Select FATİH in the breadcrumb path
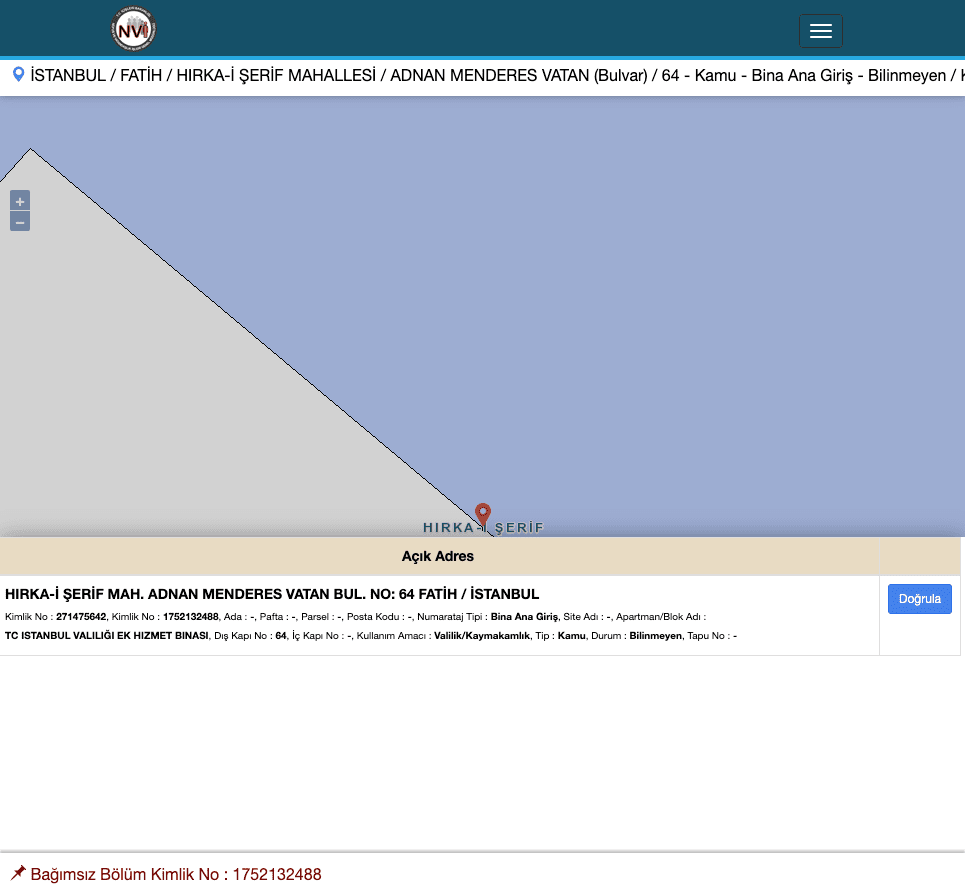This screenshot has height=895, width=965. [141, 75]
